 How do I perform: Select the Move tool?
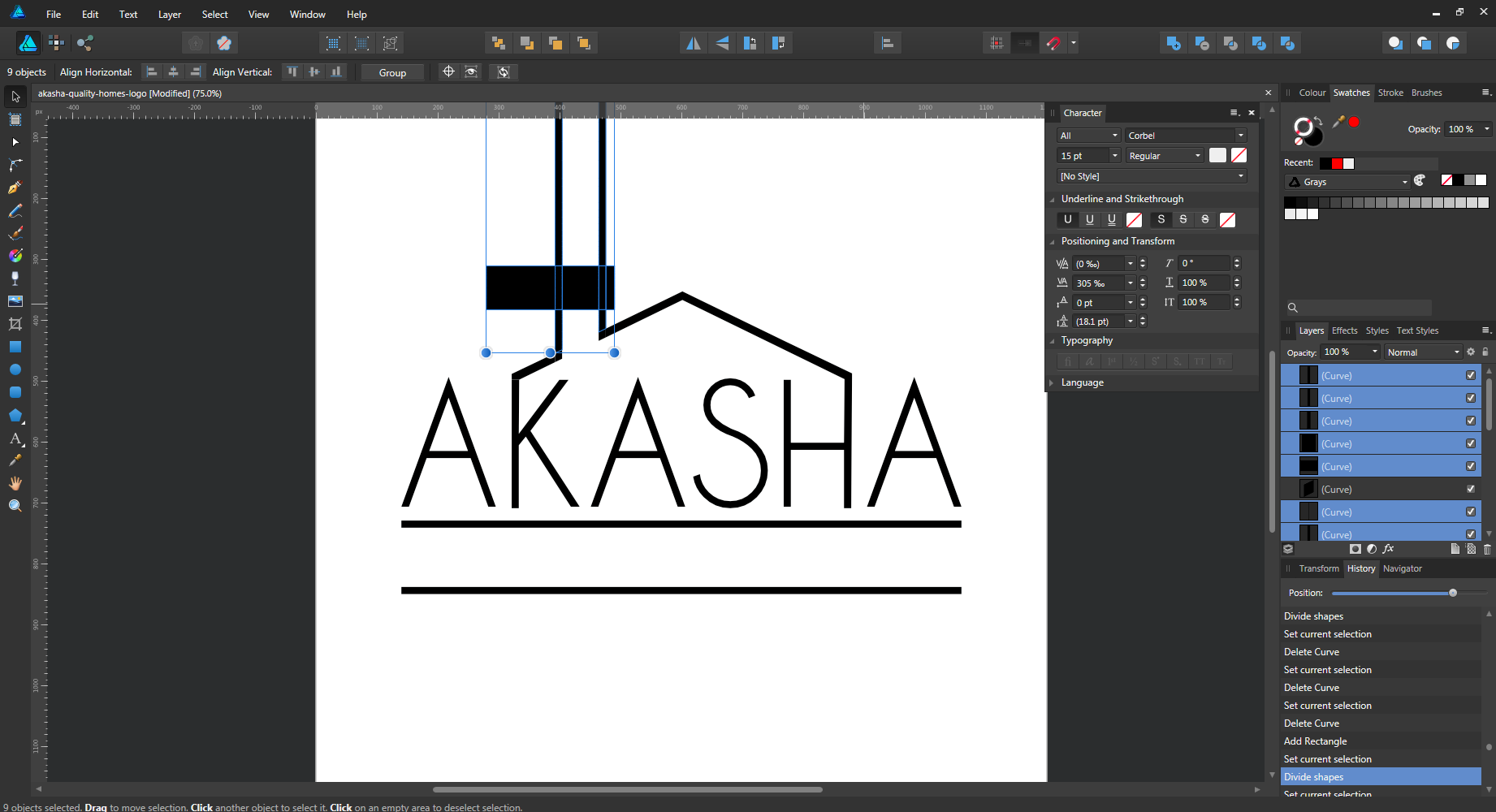15,97
